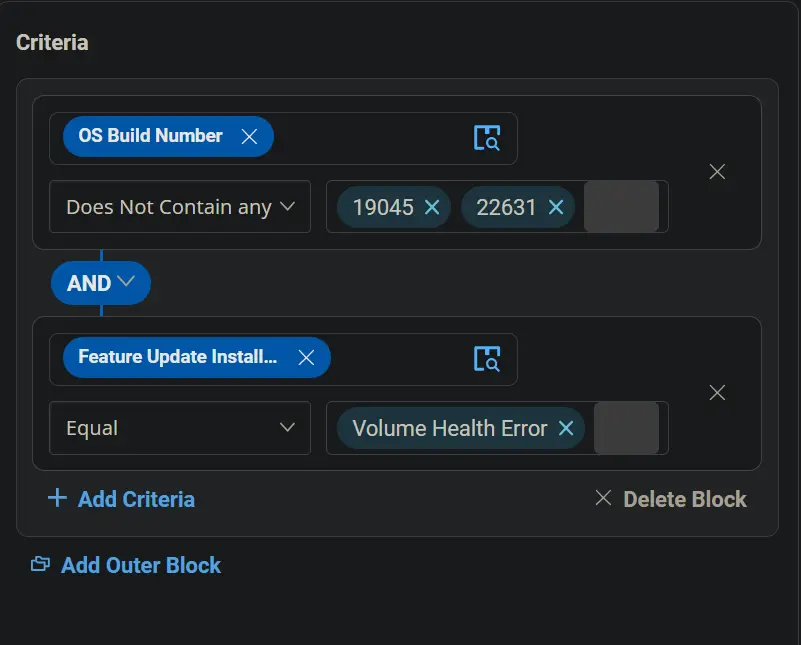Open field browser icon beside Feature Update Install
The width and height of the screenshot is (801, 645).
pos(487,359)
